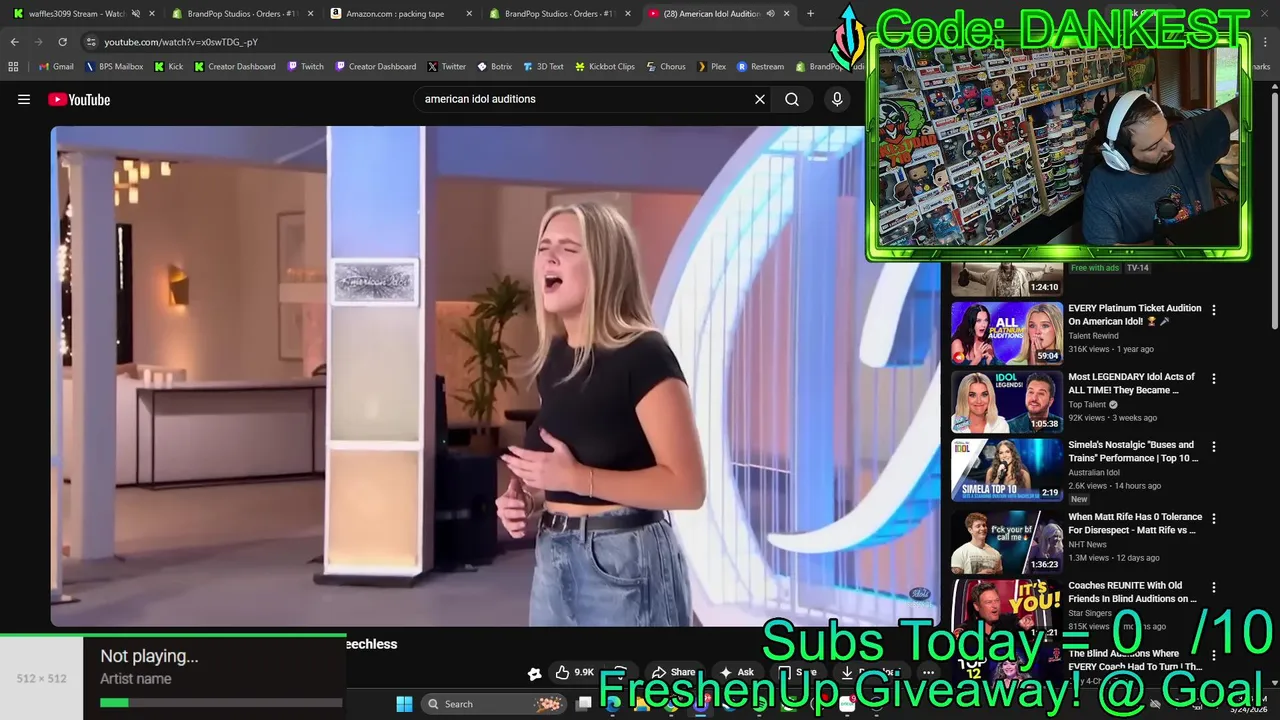Open the EVERY Platinum Ticket Audition thumbnail
Screen dimensions: 1280x720
click(x=1007, y=333)
